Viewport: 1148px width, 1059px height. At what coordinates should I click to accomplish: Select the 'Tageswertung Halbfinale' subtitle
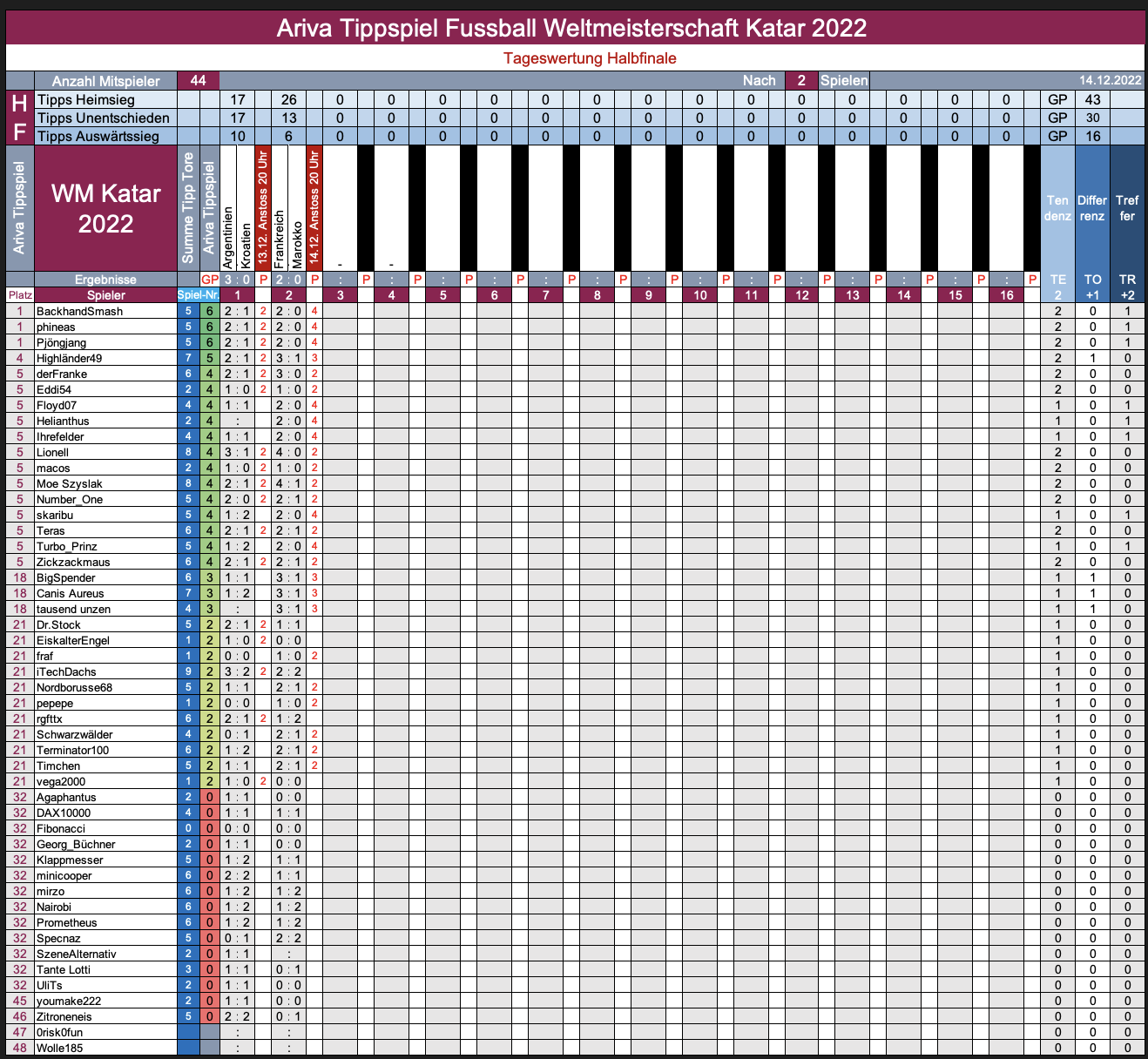590,58
